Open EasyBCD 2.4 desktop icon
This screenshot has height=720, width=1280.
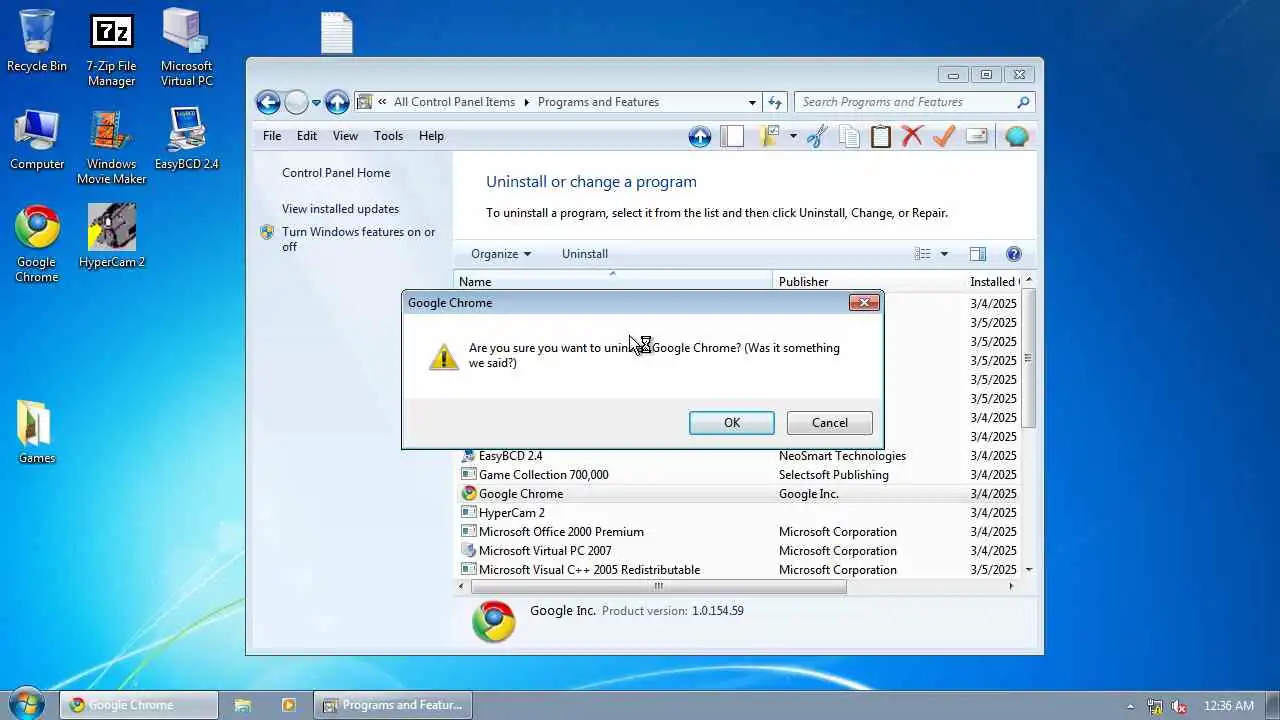click(187, 140)
